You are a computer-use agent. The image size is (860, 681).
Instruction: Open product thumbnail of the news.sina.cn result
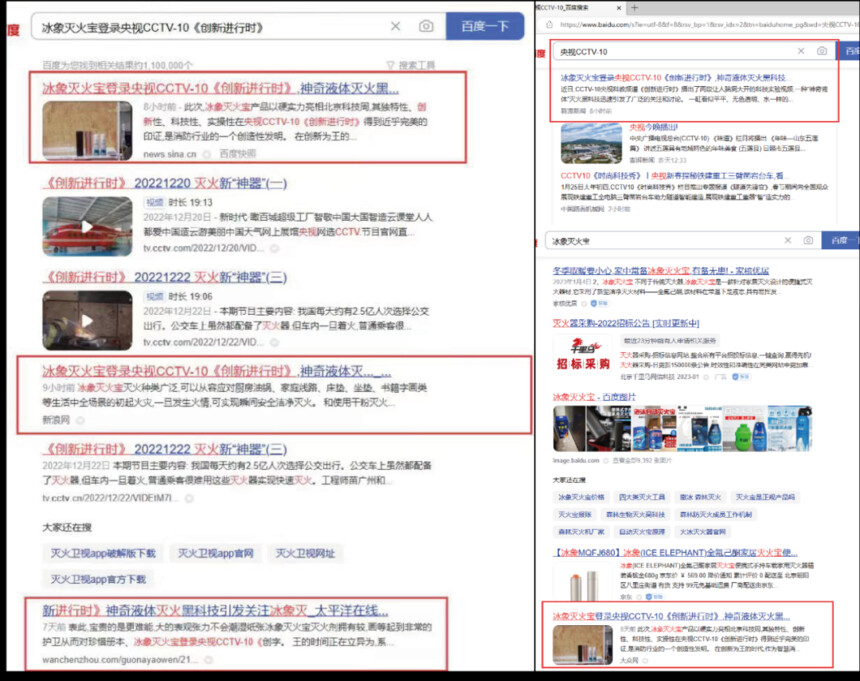[87, 130]
